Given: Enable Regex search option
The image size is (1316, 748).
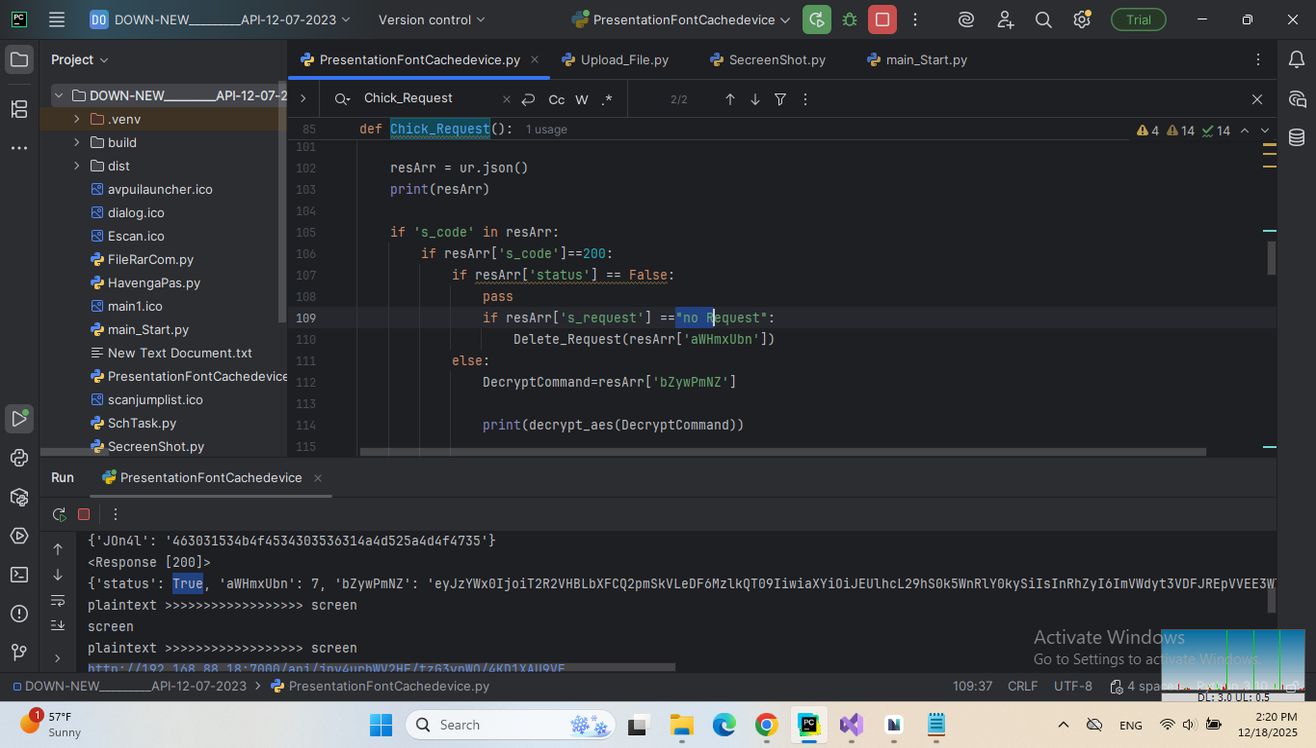Looking at the screenshot, I should [x=606, y=100].
